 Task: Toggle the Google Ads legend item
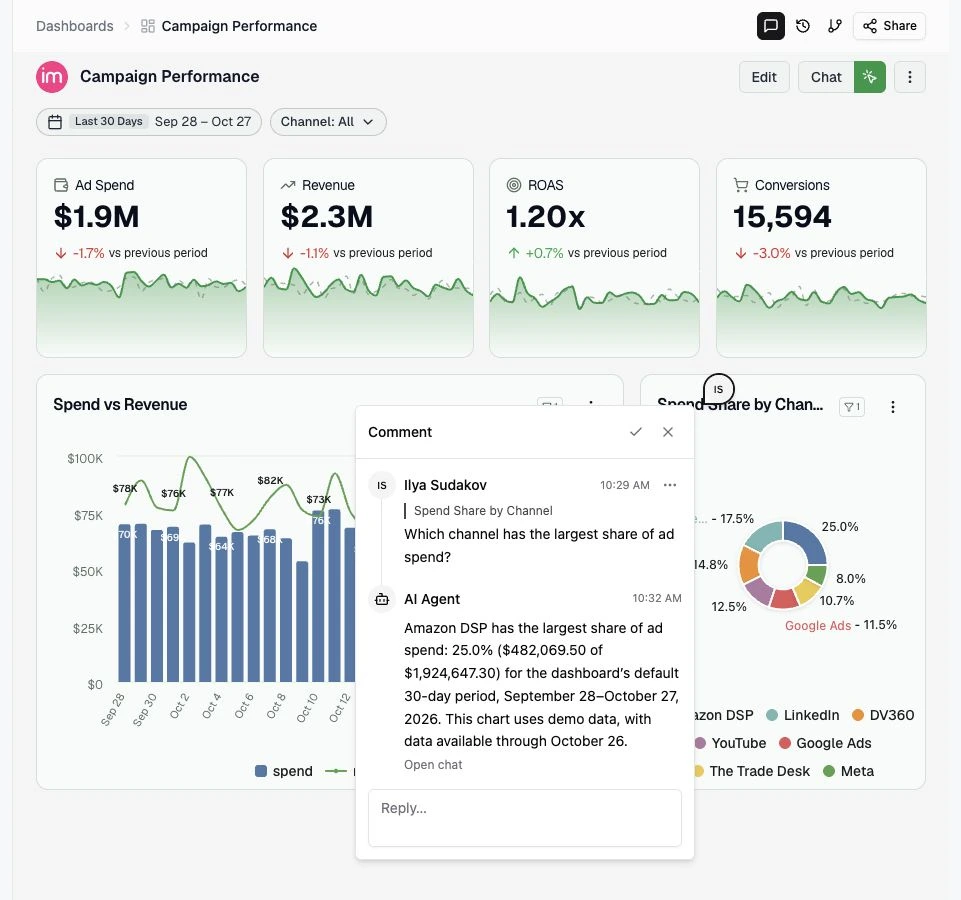tap(825, 743)
